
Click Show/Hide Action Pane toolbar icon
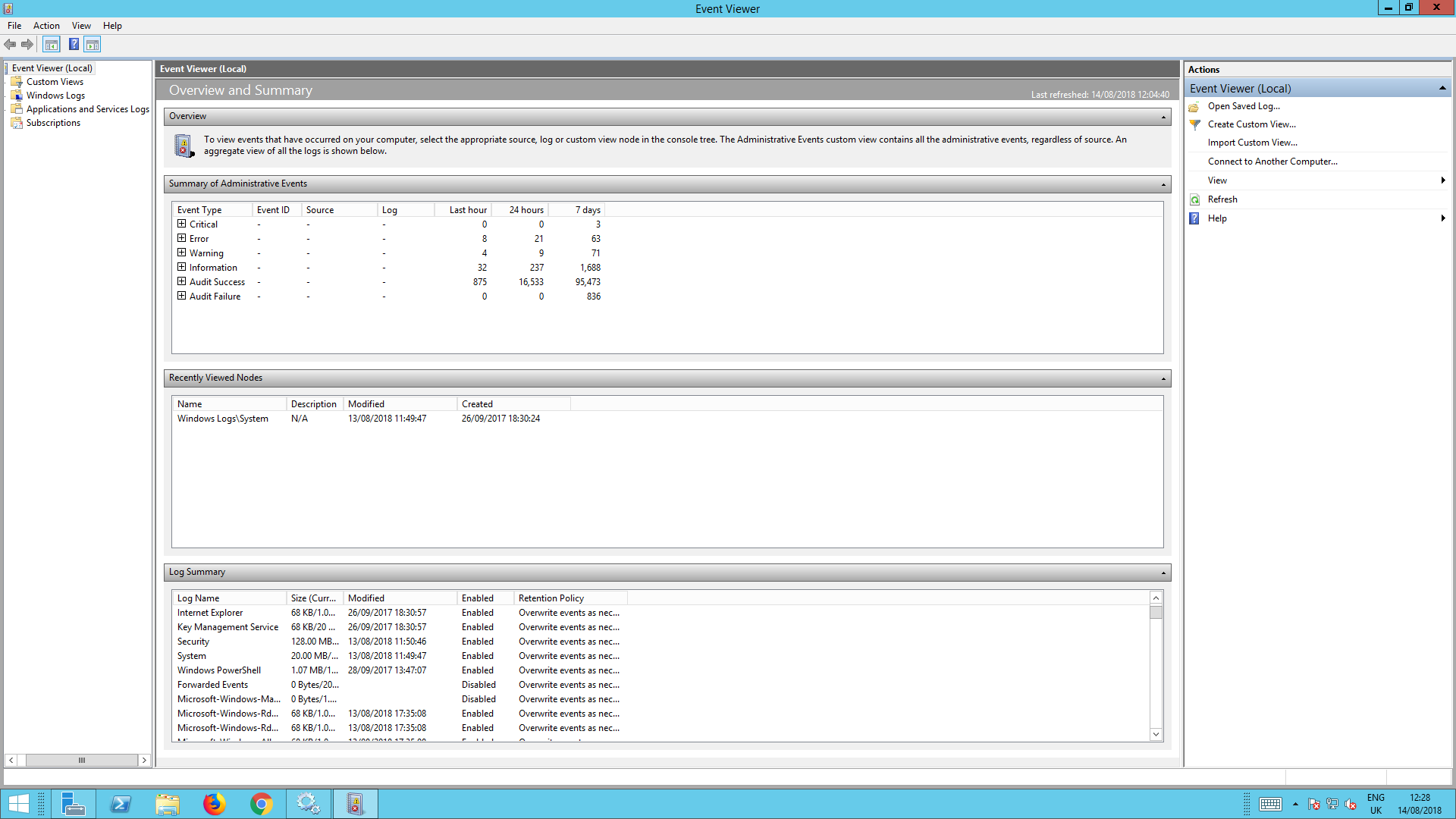93,45
